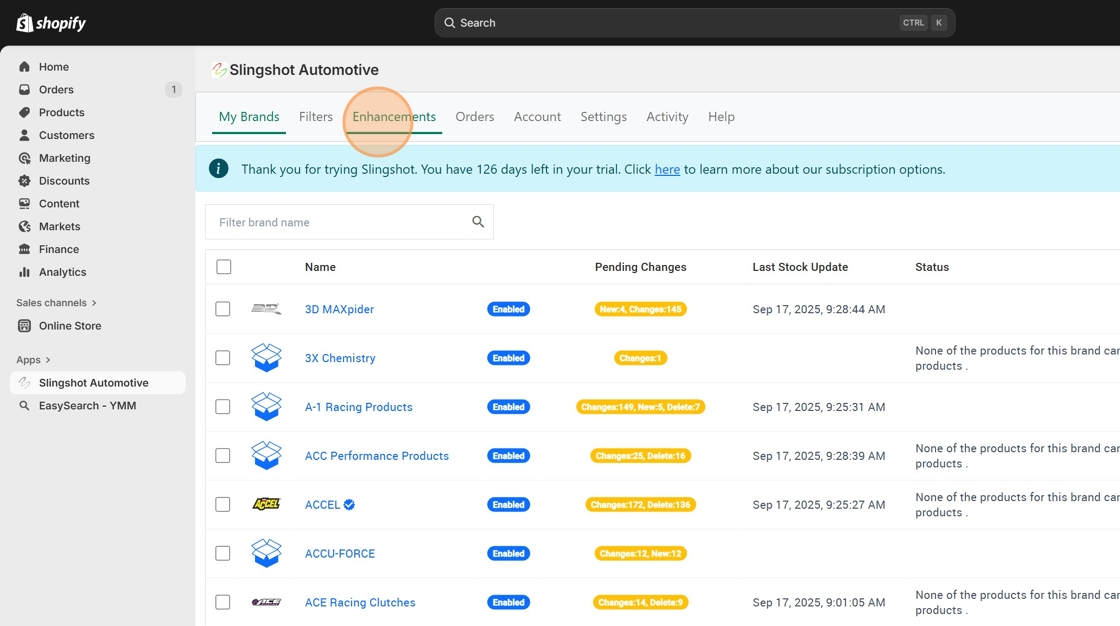Click the ACC Performance Products box icon
1120x626 pixels.
(266, 455)
